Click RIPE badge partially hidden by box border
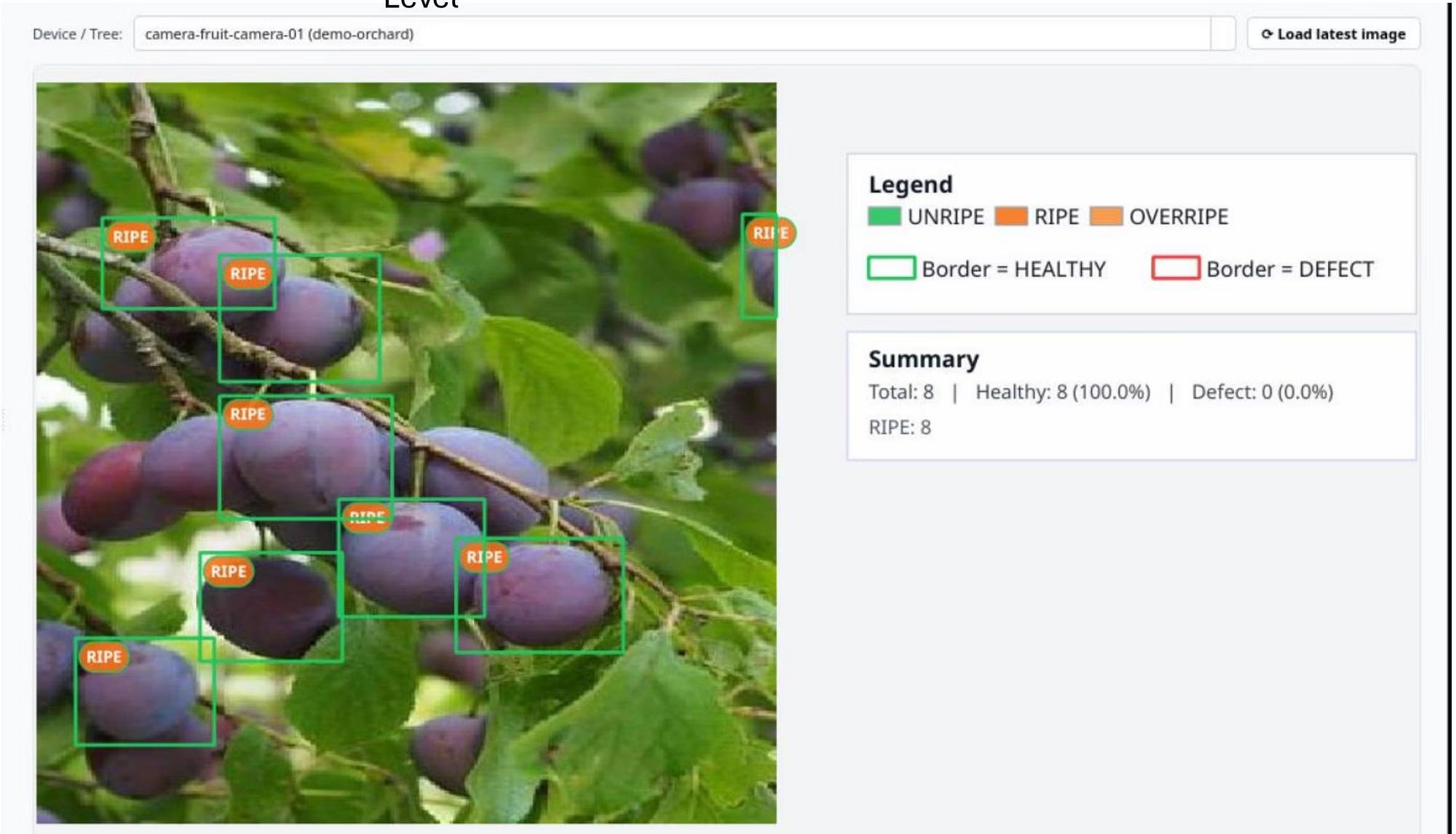This screenshot has width=1456, height=834. 366,517
